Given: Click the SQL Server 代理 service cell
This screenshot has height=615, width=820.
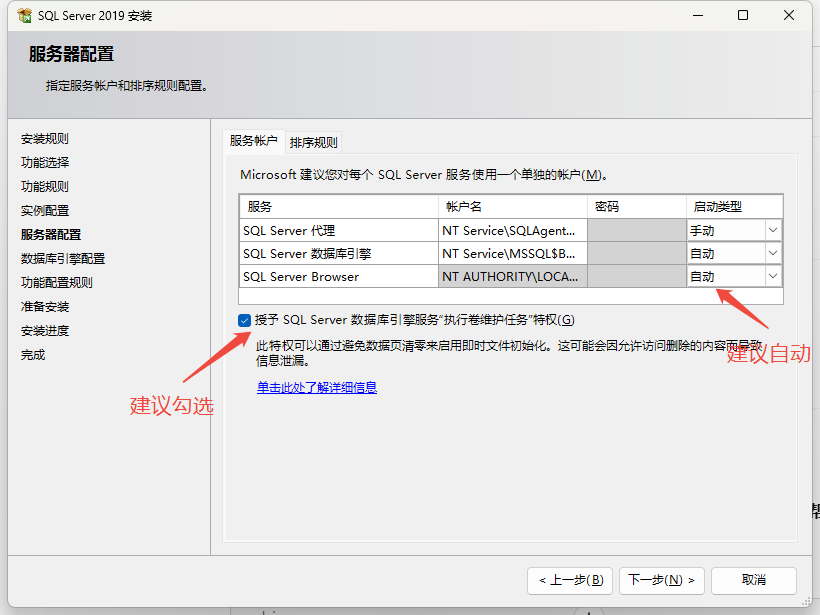Looking at the screenshot, I should (339, 231).
